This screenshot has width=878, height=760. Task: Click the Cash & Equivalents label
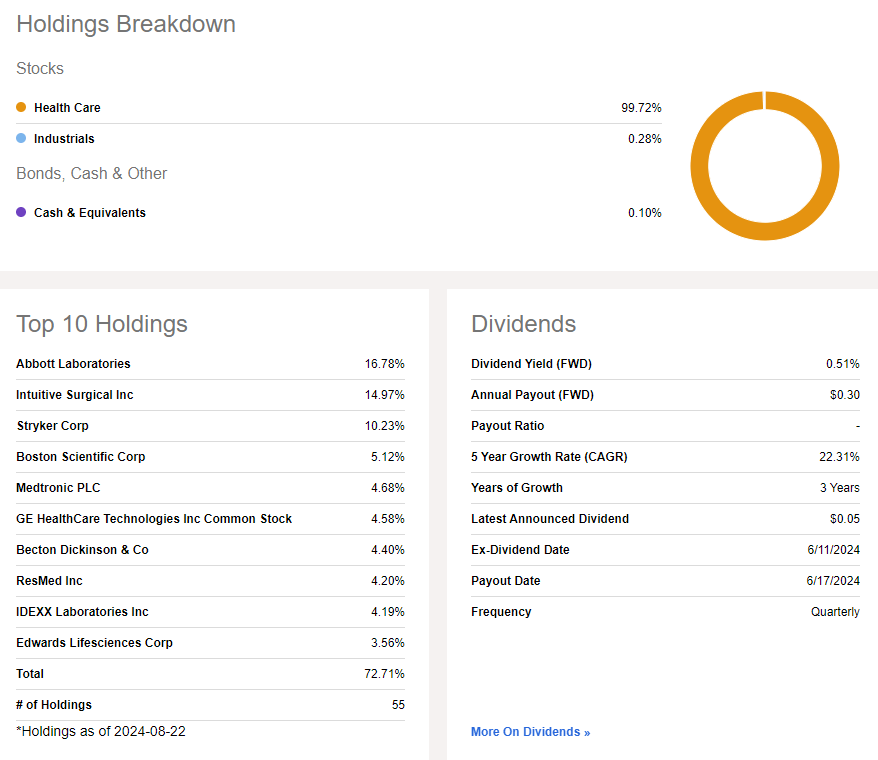pyautogui.click(x=89, y=212)
